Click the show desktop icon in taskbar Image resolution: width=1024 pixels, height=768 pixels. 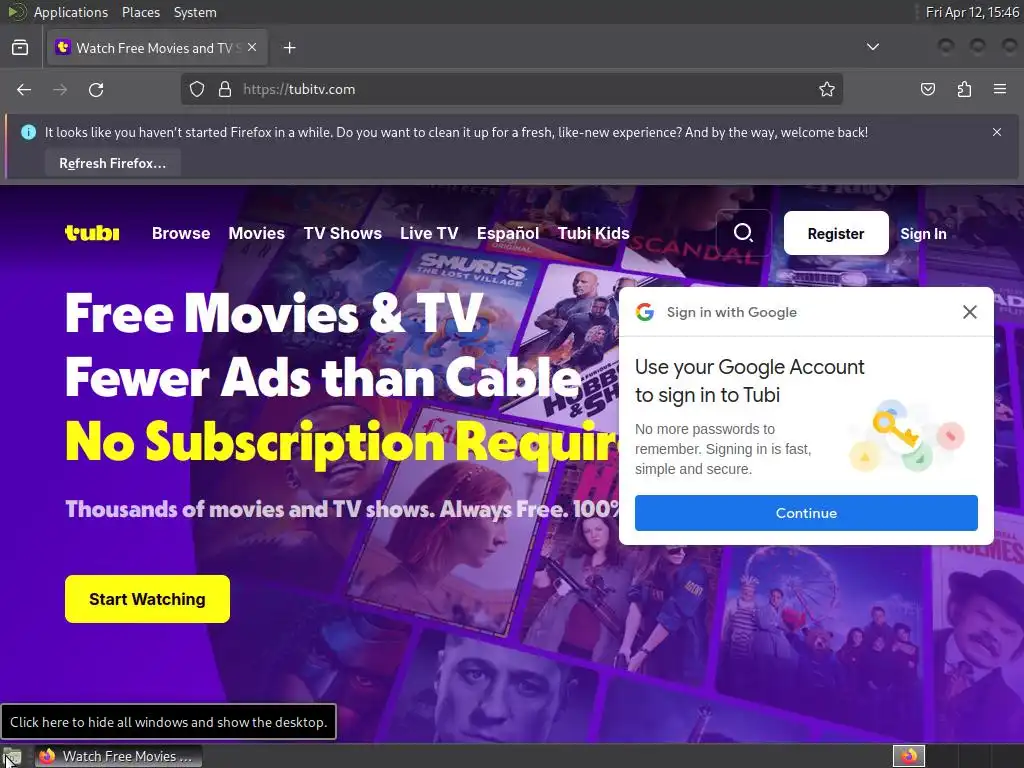point(12,757)
